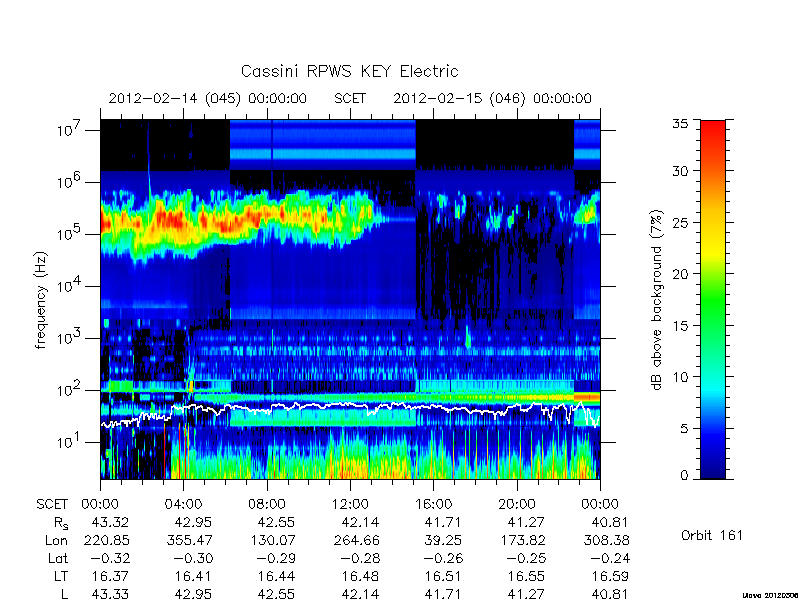Viewport: 800px width, 600px height.
Task: Click the colorbar value 15
Action: 681,326
